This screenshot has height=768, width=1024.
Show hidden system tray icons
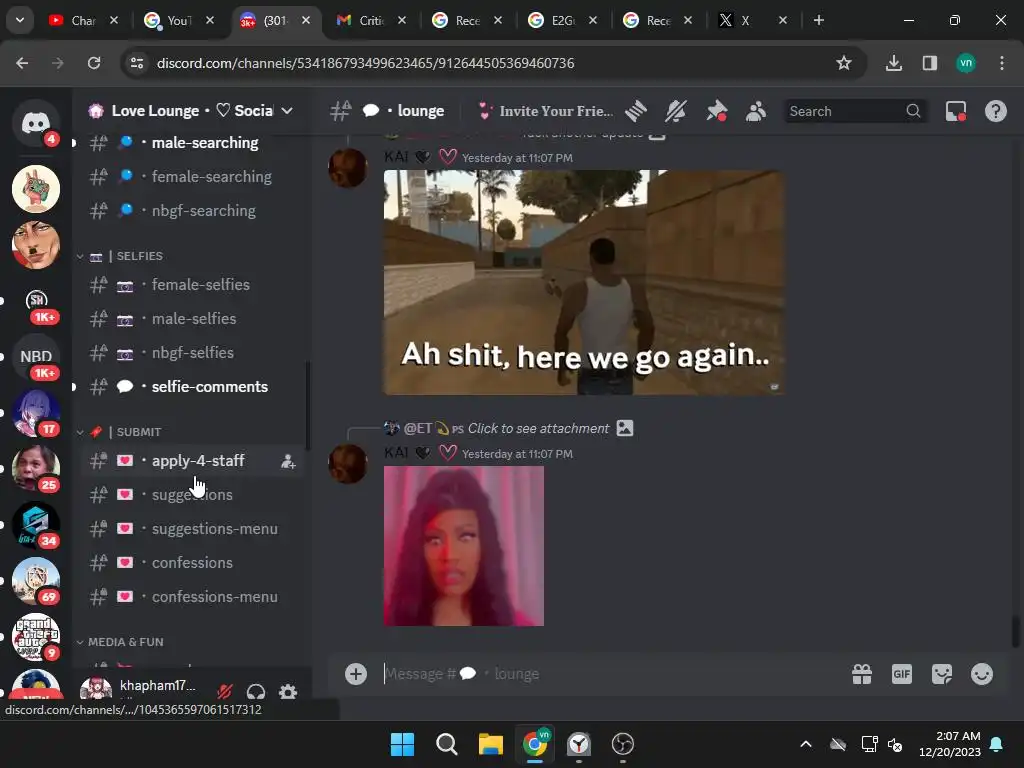806,744
